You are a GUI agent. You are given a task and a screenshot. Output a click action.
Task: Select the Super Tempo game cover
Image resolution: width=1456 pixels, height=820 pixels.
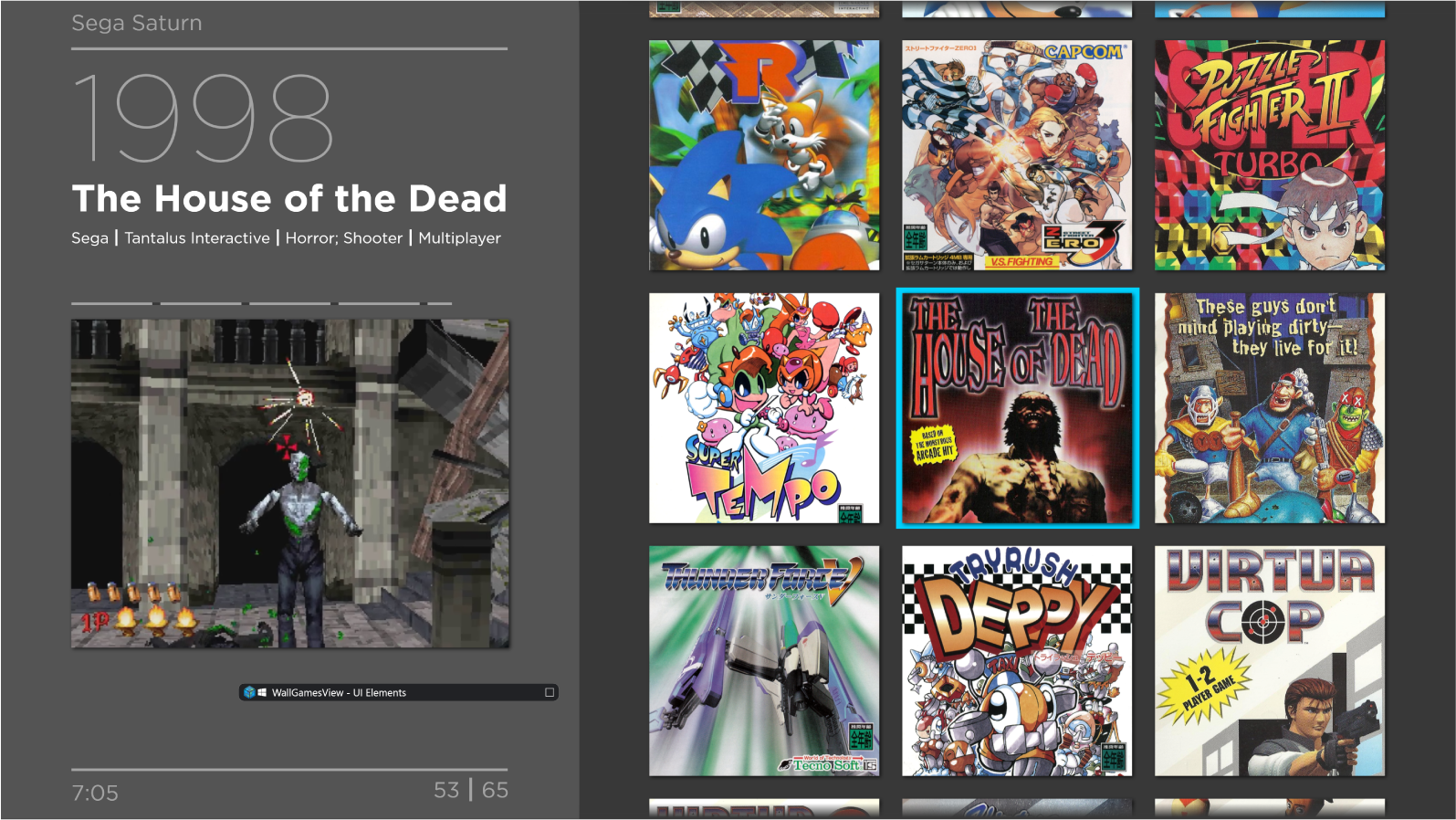point(764,408)
